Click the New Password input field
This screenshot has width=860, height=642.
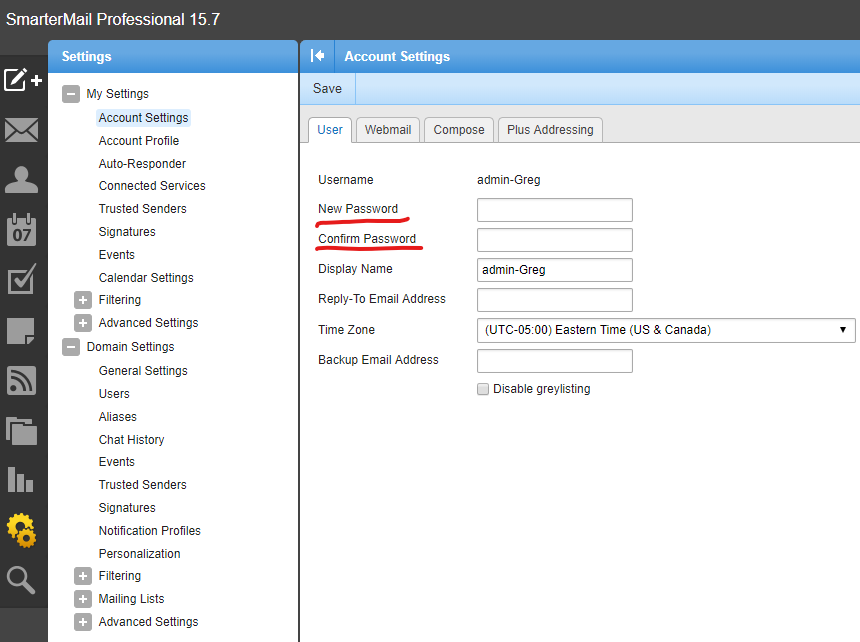click(x=554, y=210)
